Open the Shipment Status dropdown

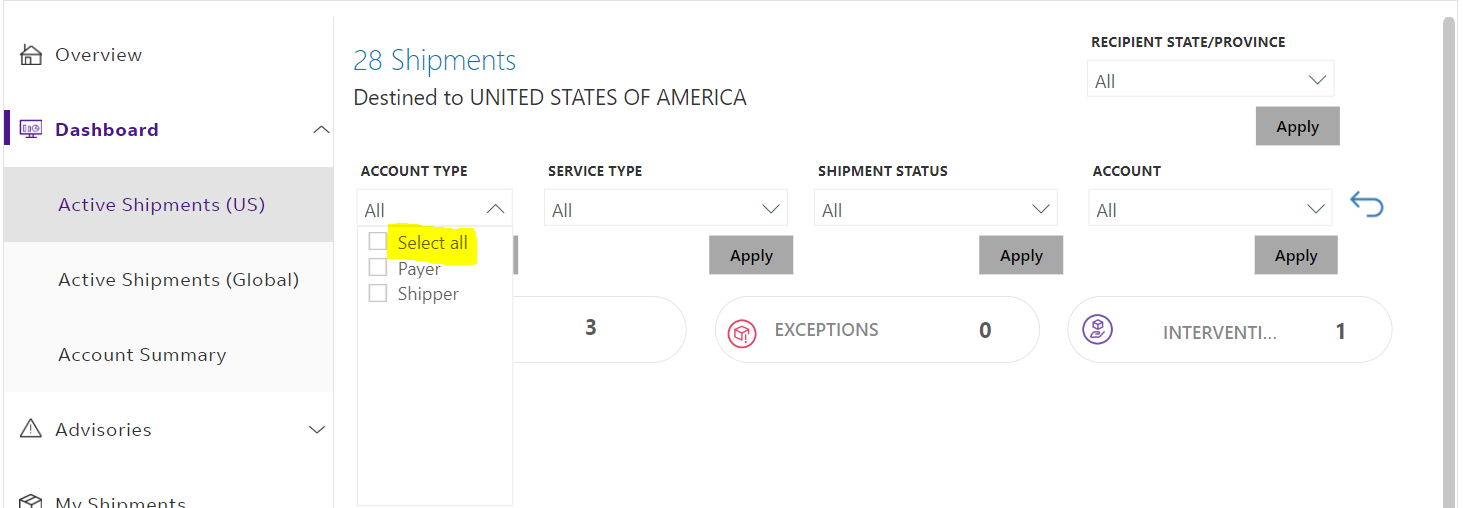pos(935,209)
